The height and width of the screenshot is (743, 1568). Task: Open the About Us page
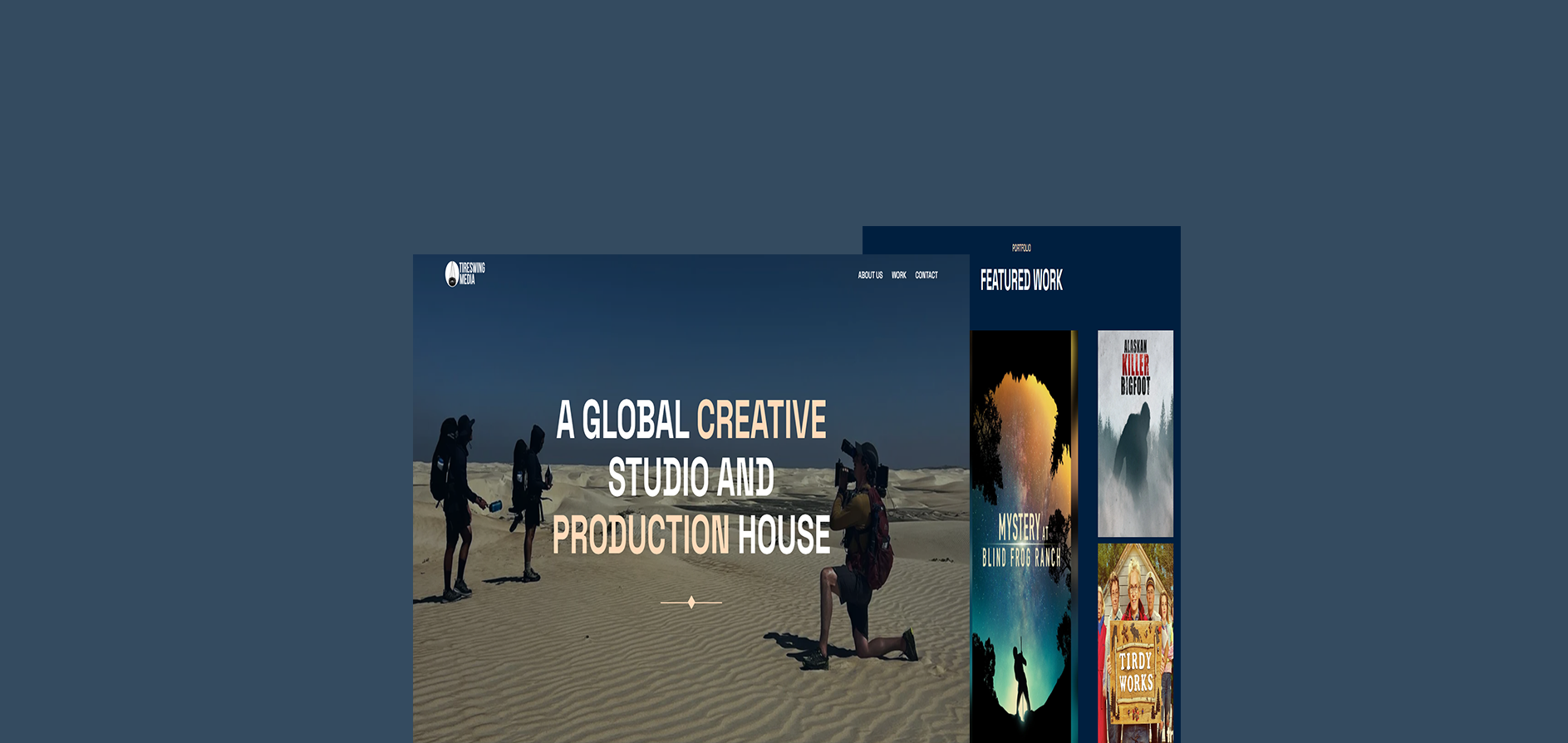pos(870,275)
